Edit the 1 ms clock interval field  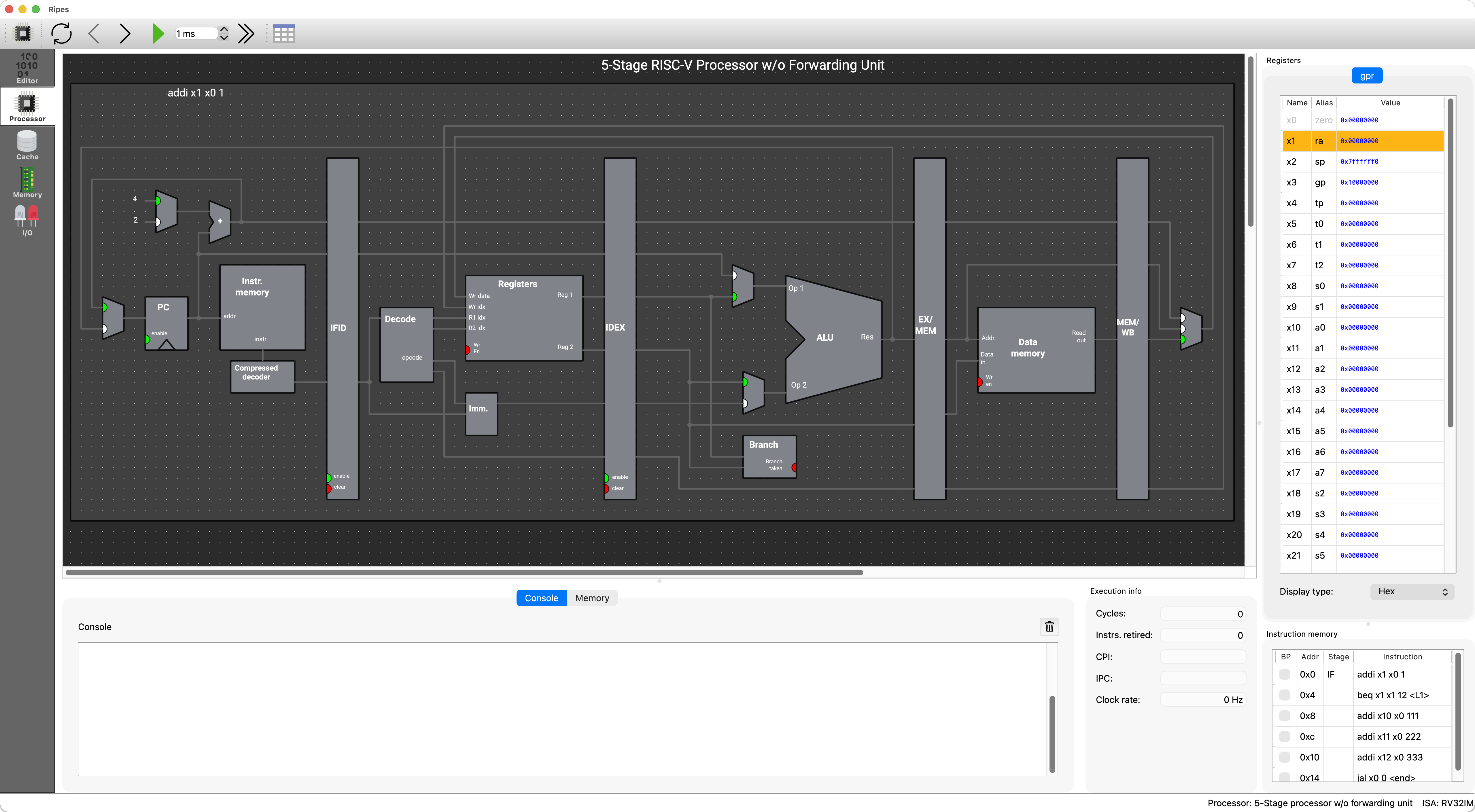[x=196, y=34]
